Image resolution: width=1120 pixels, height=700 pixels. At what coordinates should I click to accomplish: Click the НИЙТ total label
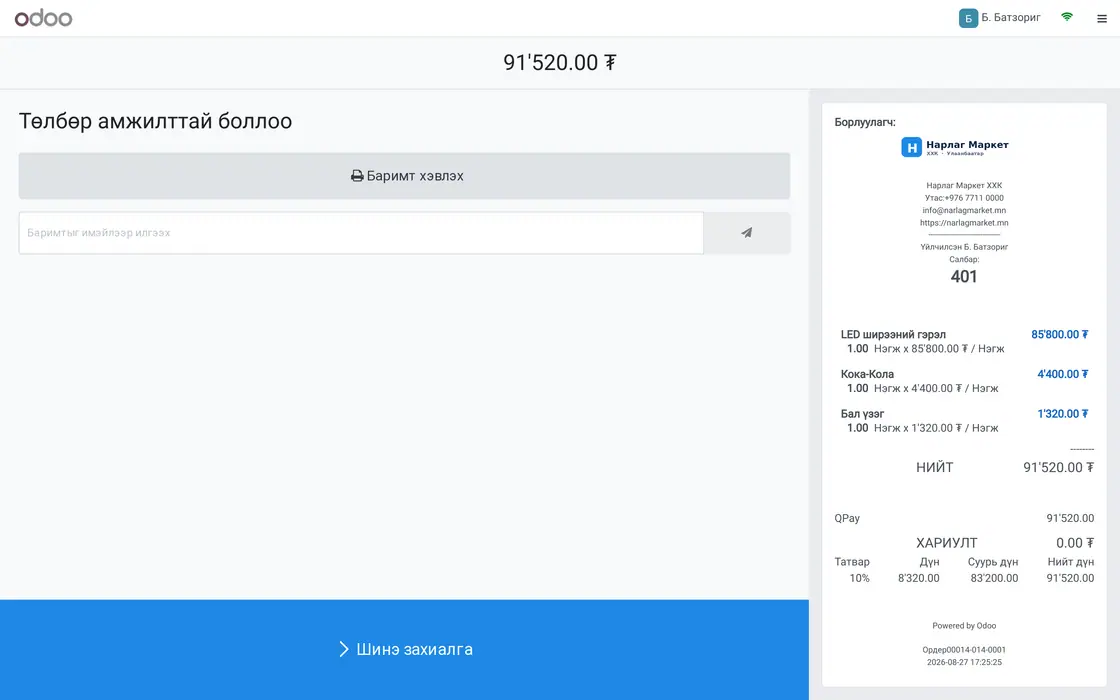(x=934, y=467)
